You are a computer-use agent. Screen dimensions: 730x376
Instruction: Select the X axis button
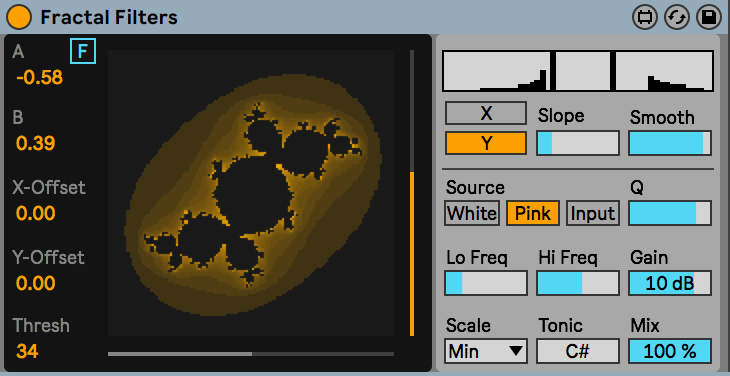(x=486, y=113)
